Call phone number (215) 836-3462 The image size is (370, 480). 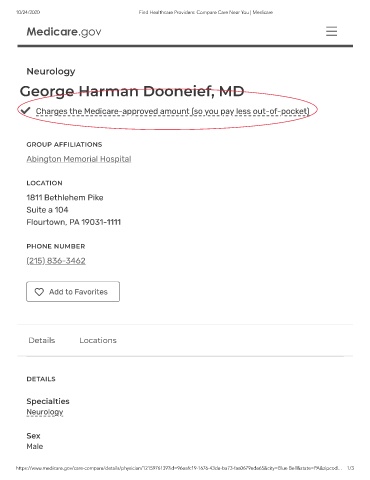tap(56, 261)
